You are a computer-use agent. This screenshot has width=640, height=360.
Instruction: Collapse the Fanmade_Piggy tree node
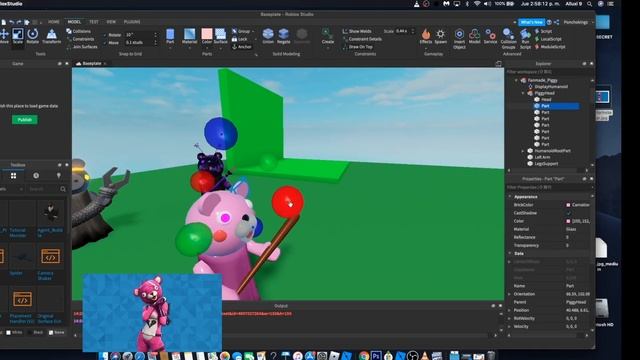point(516,80)
